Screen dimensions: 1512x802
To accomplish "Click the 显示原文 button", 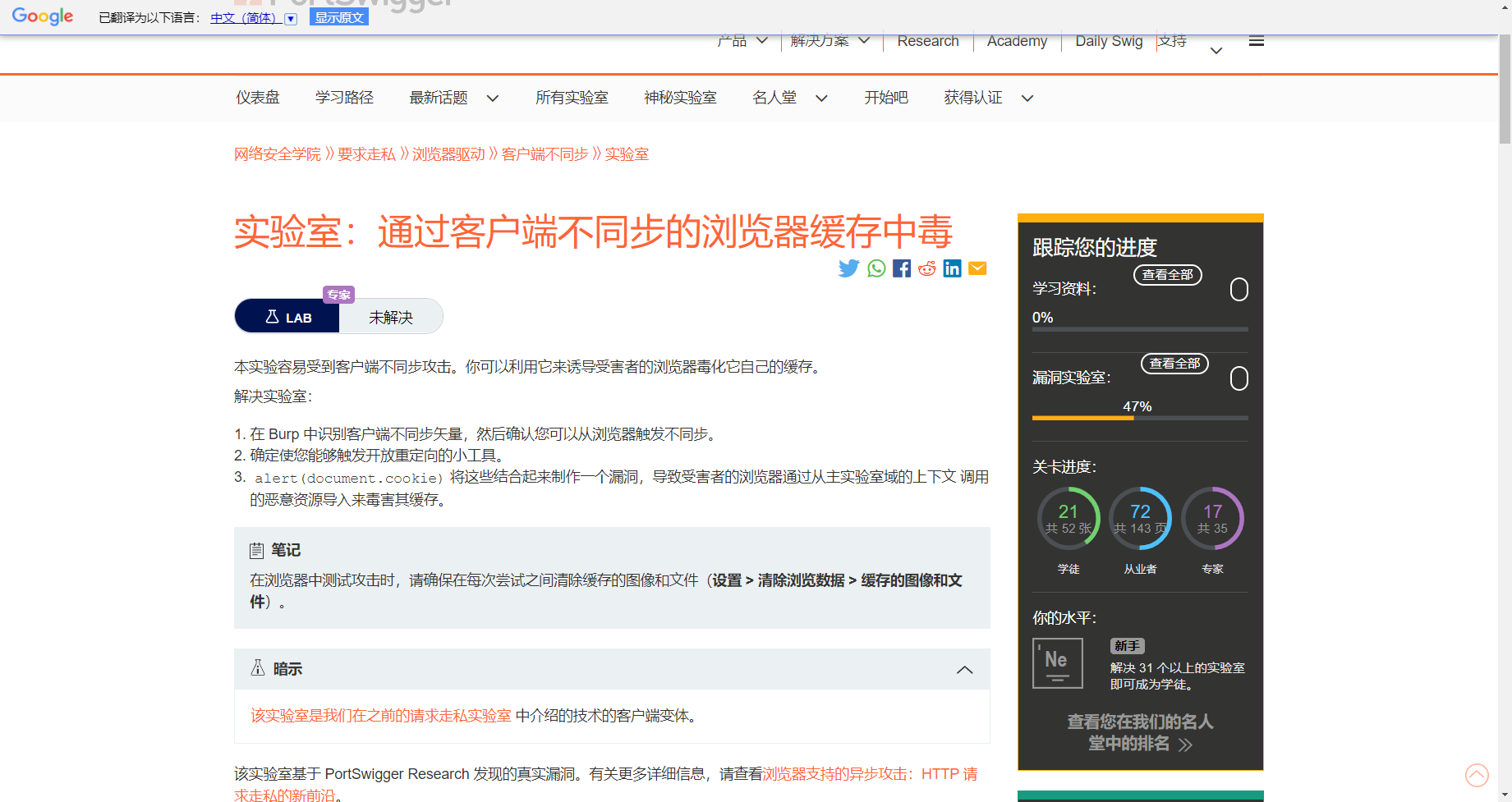I will click(339, 17).
